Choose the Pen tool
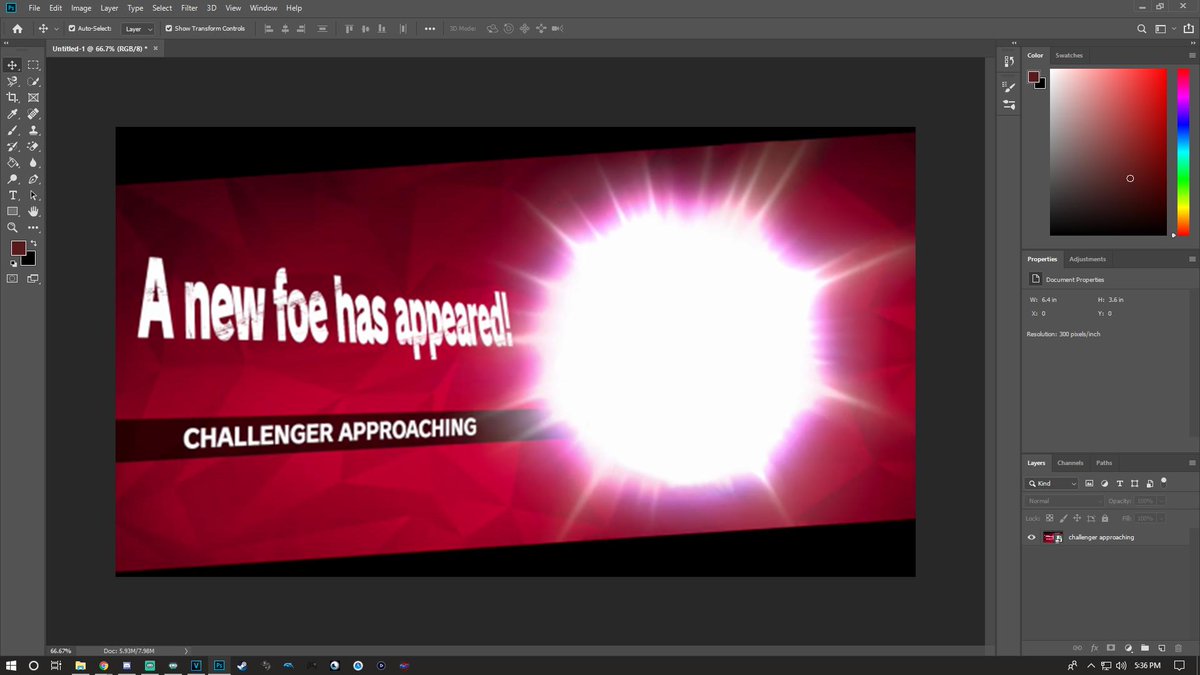Image resolution: width=1200 pixels, height=675 pixels. tap(34, 179)
